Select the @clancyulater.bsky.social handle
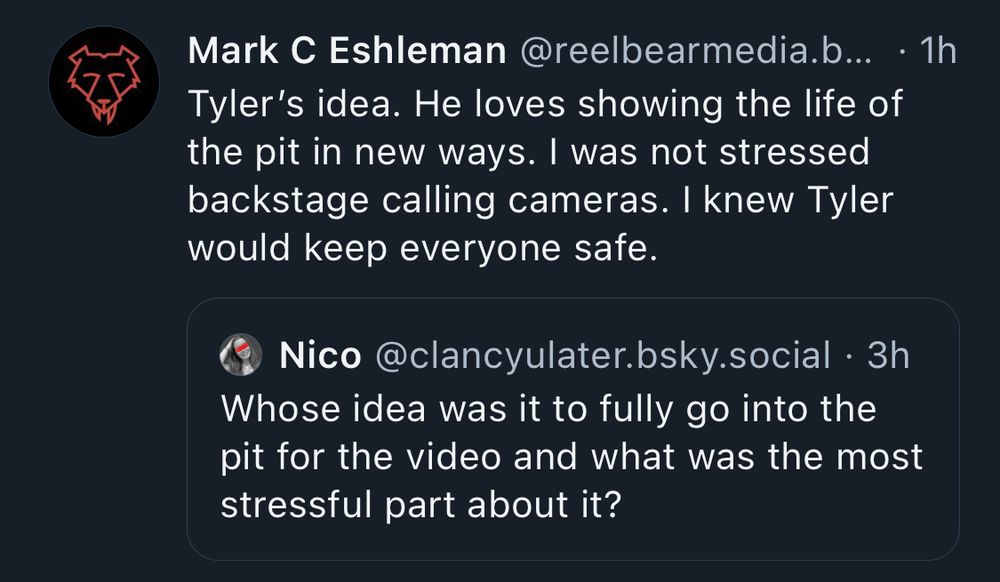The height and width of the screenshot is (582, 1000). coord(602,355)
